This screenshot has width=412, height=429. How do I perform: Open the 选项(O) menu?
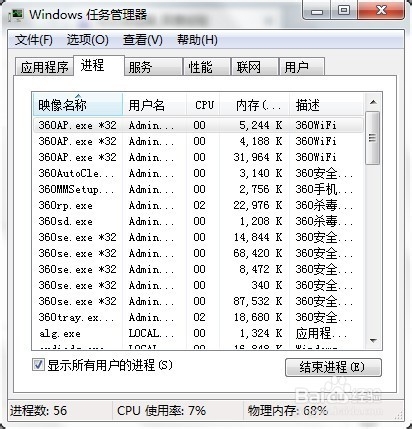(x=88, y=40)
